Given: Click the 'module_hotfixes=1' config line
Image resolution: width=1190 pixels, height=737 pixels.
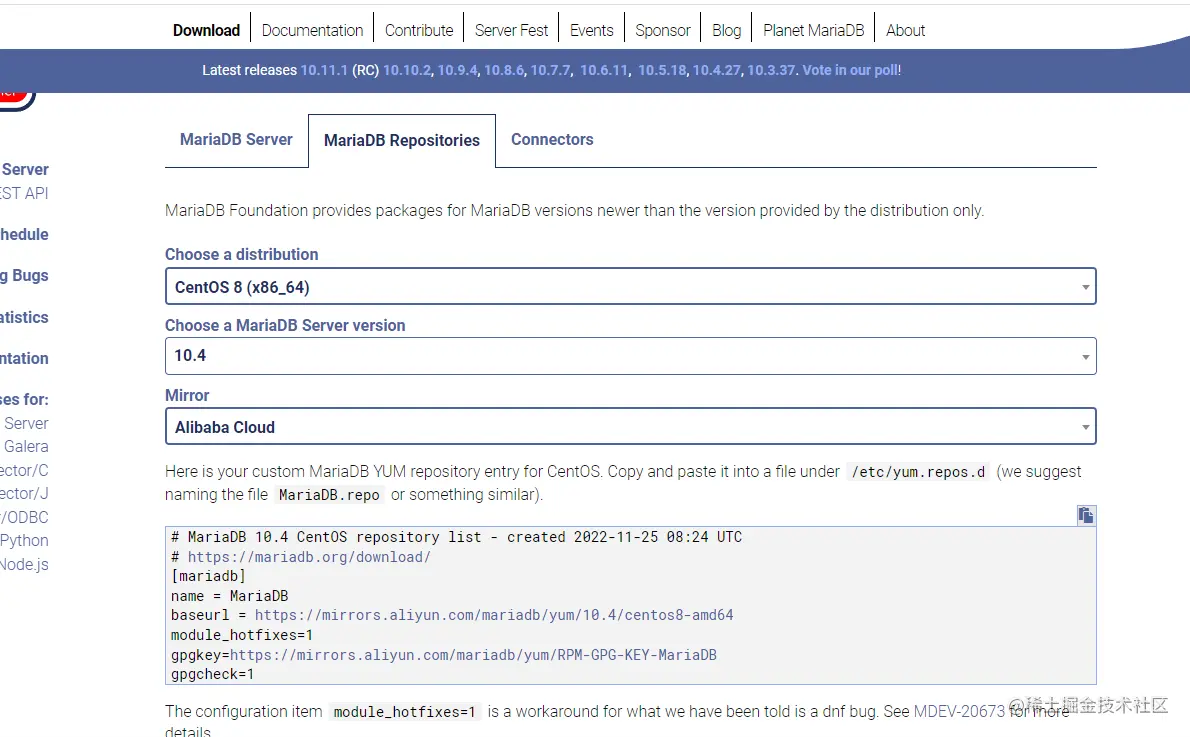Looking at the screenshot, I should click(x=241, y=635).
